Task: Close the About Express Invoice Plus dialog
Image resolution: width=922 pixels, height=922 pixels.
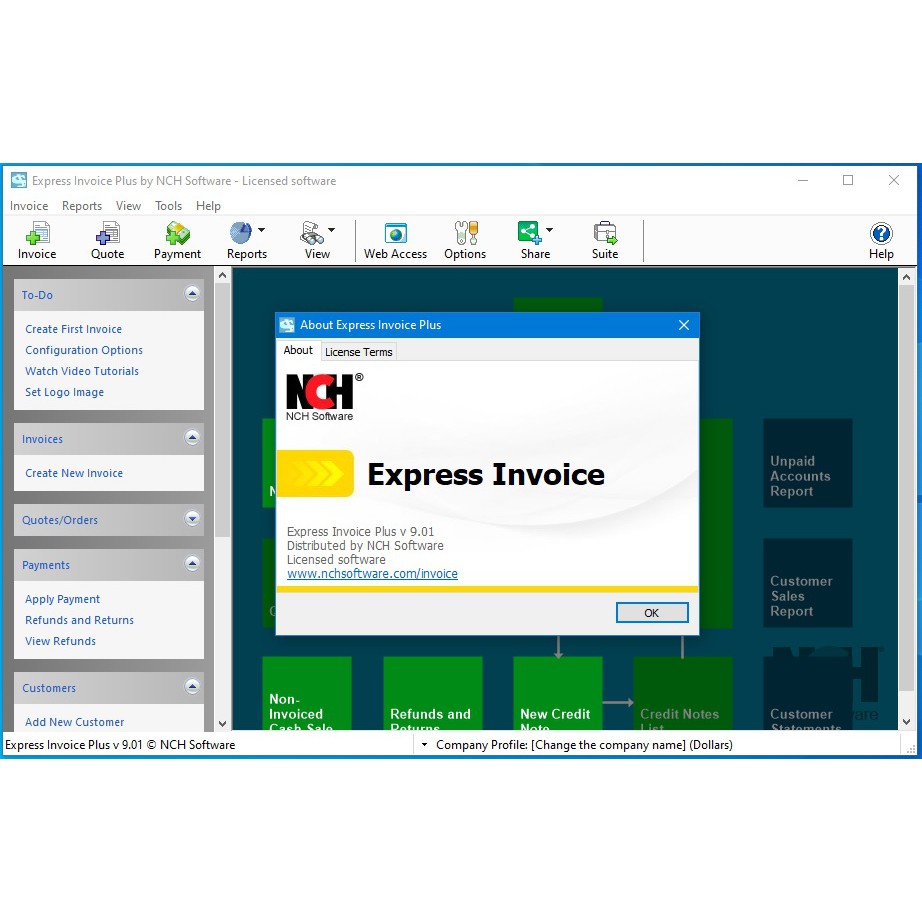Action: [684, 325]
